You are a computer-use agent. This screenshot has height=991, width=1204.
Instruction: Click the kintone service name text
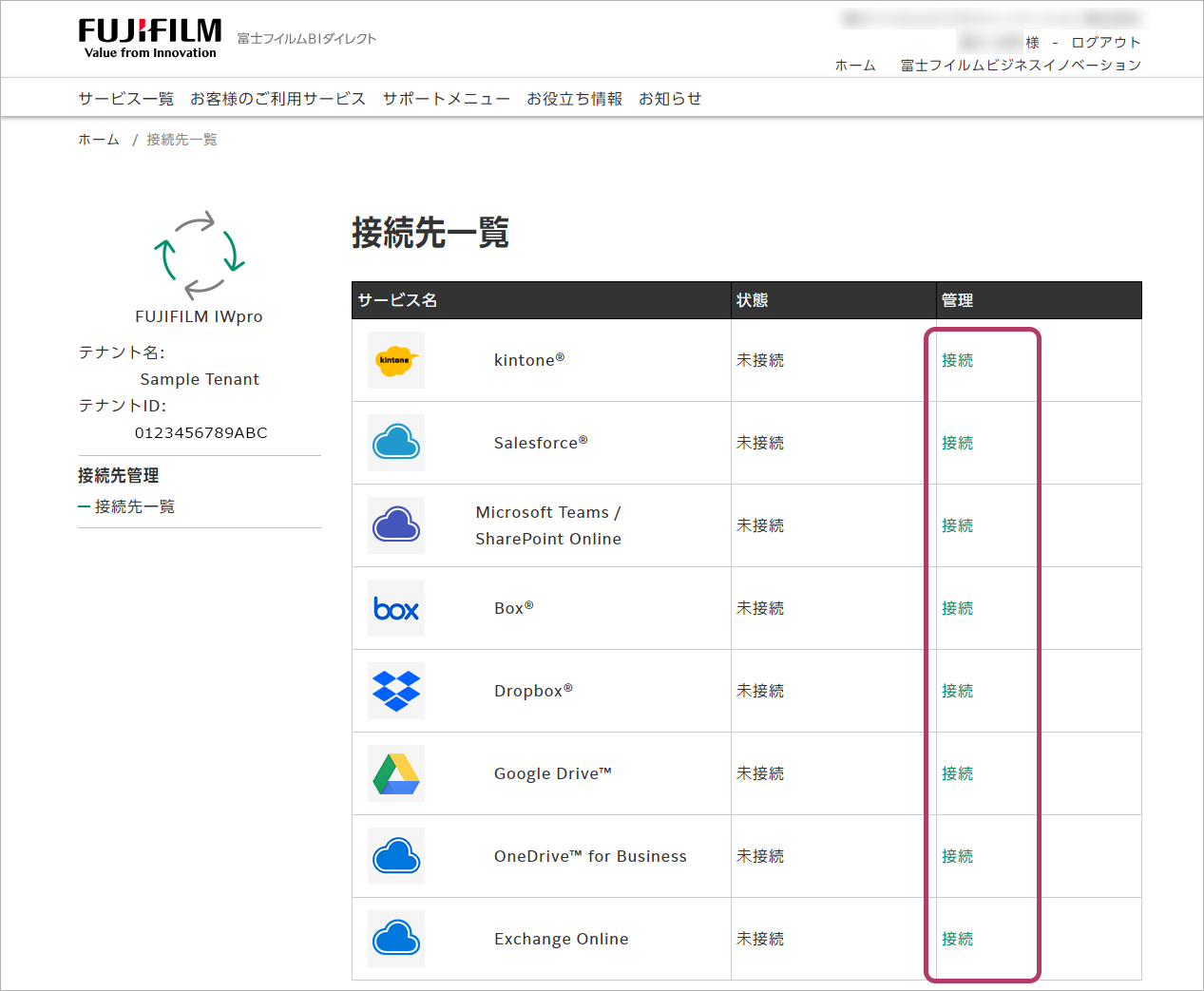click(x=529, y=360)
